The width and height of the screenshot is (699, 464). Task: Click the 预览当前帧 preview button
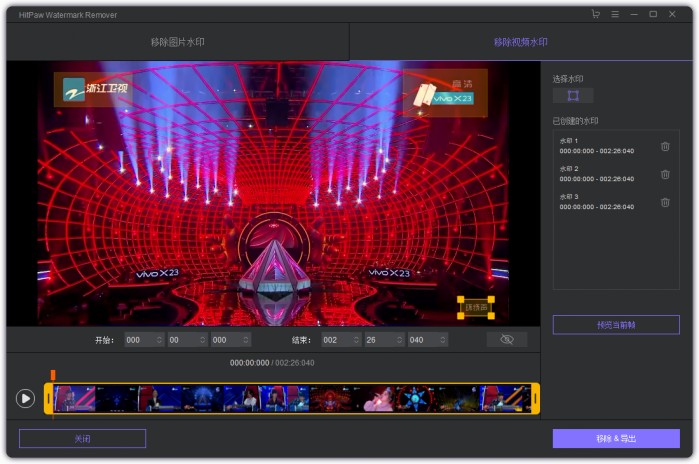[616, 325]
